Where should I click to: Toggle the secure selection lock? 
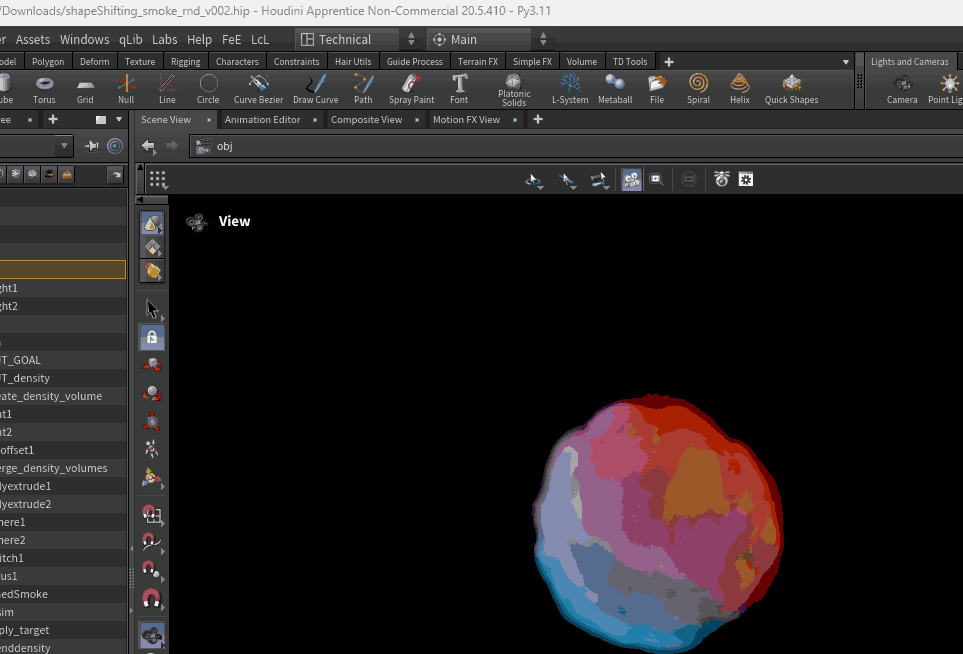(x=152, y=337)
